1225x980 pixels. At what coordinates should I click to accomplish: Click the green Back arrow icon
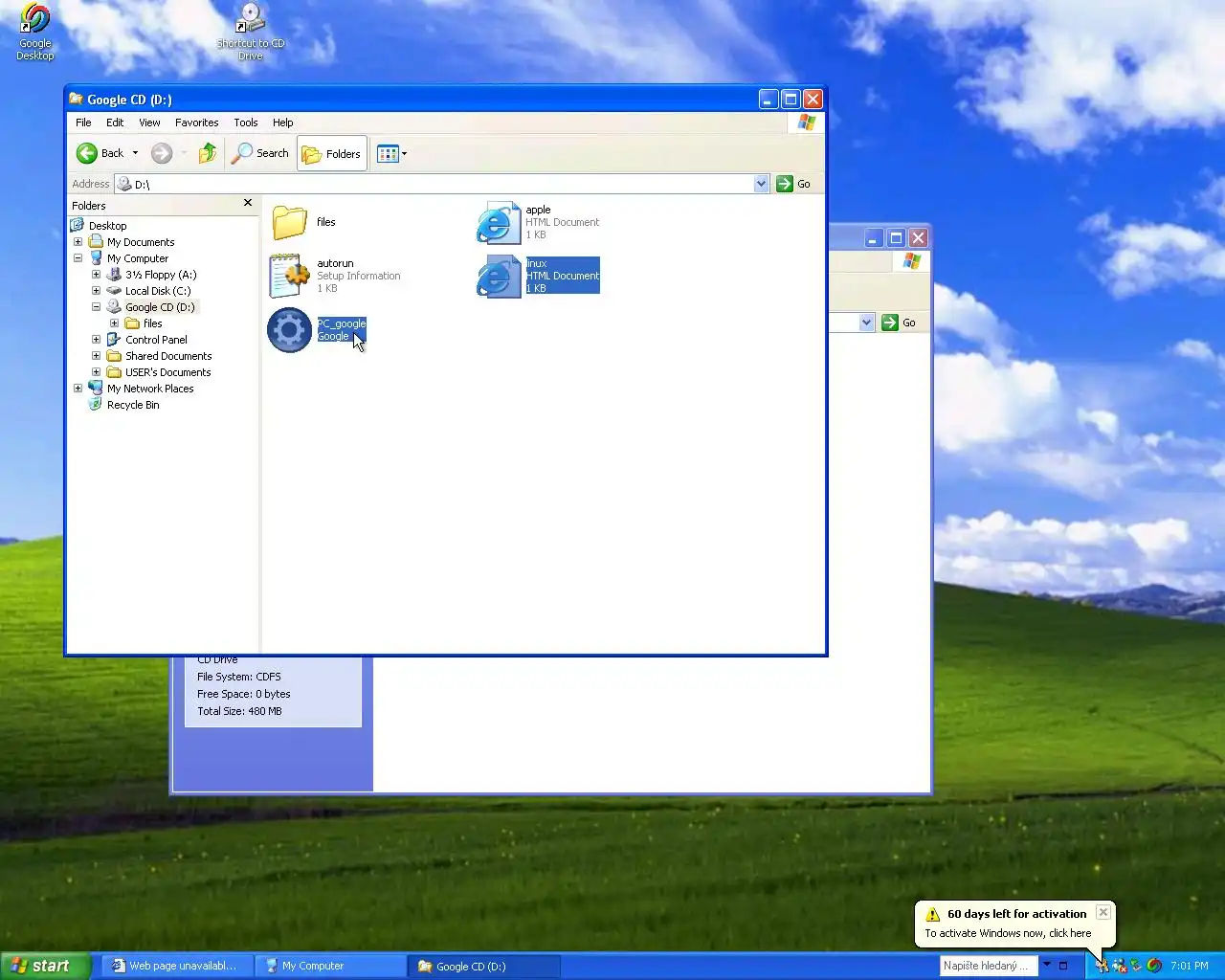[87, 153]
